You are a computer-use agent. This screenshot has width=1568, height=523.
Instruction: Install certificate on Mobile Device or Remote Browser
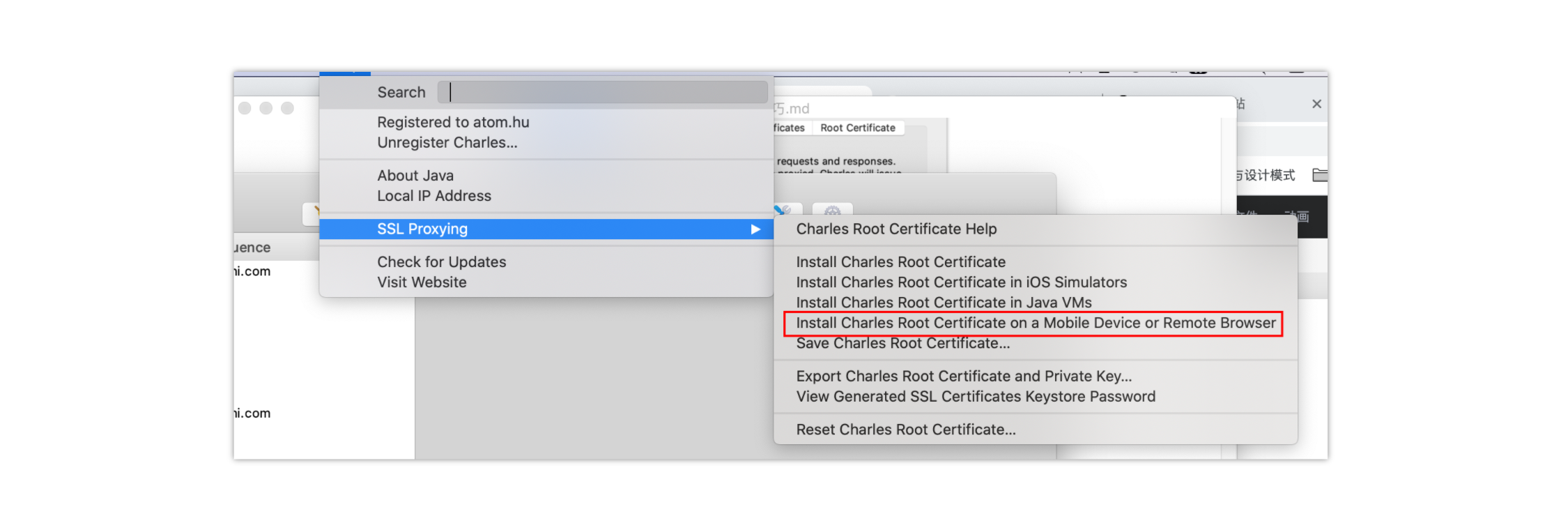click(1036, 323)
